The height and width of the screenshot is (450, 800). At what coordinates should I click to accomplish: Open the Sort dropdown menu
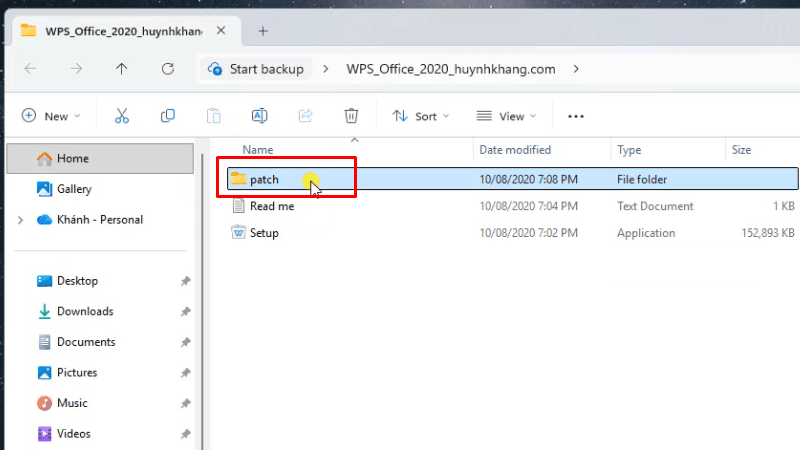point(420,116)
